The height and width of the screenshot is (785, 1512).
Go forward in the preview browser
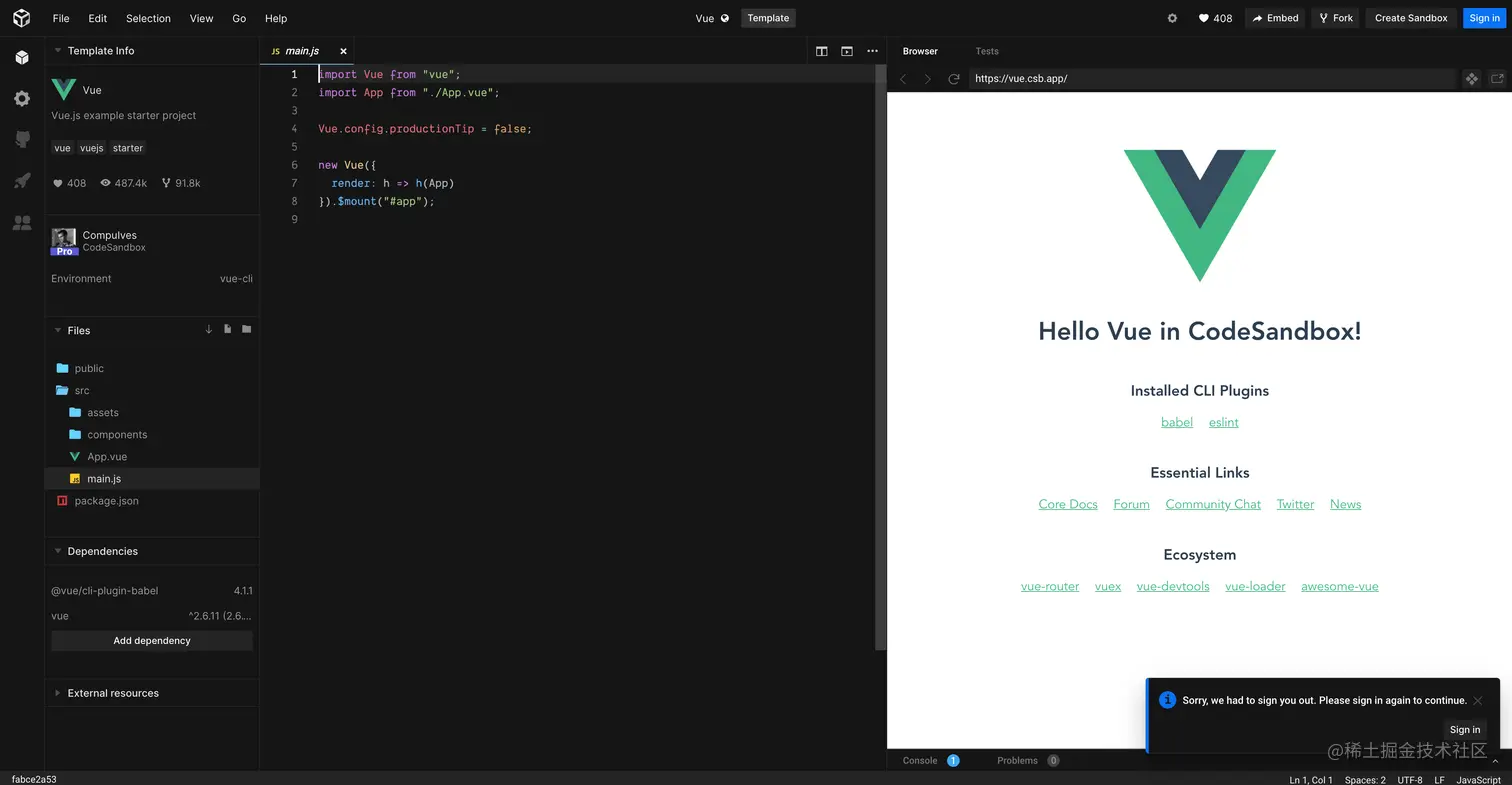pyautogui.click(x=927, y=79)
